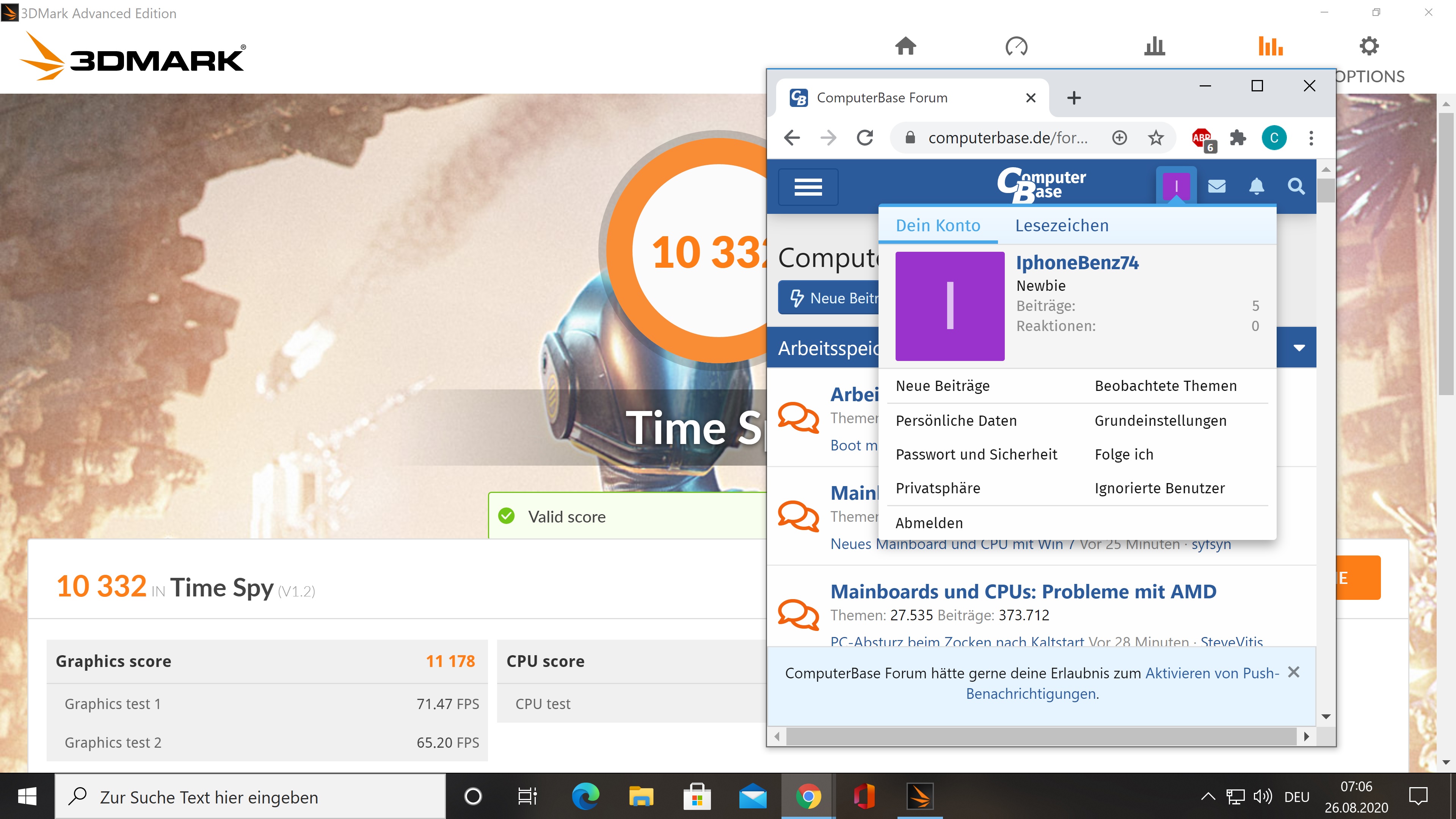Screen dimensions: 1456x819
Task: Open forum notifications bell
Action: click(x=1256, y=186)
